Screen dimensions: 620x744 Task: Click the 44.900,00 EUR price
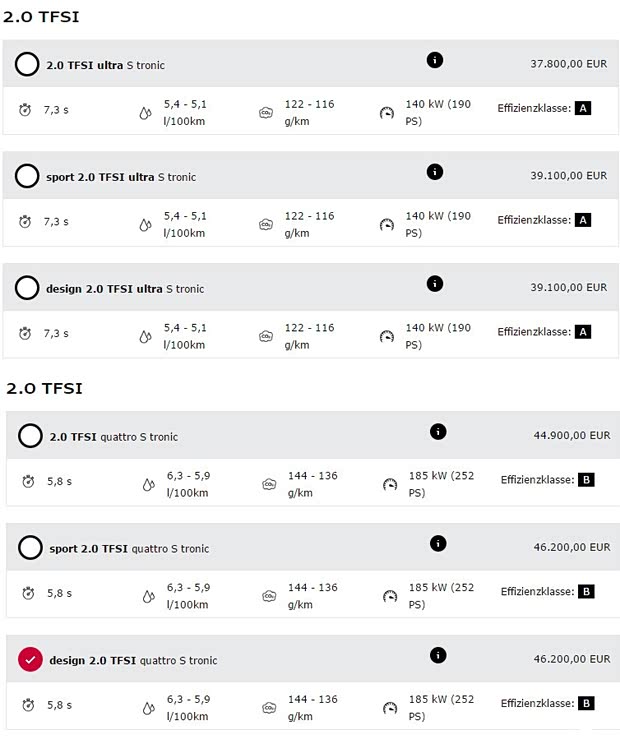pyautogui.click(x=572, y=436)
